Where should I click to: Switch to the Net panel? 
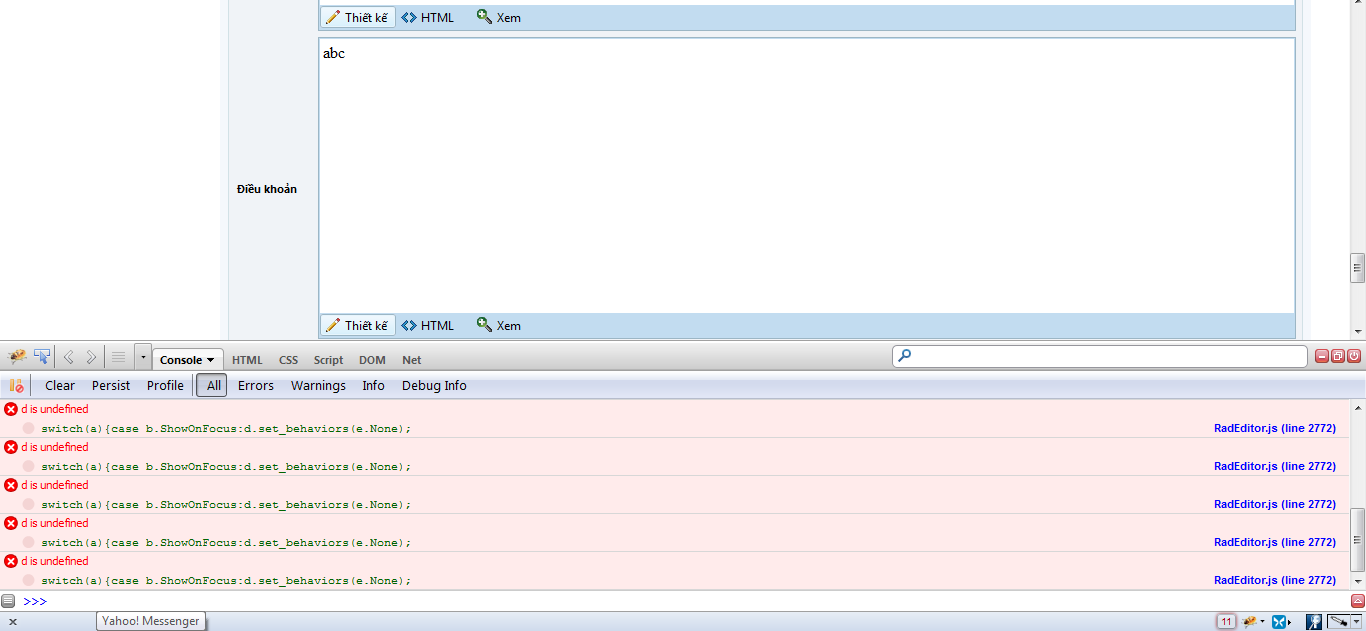tap(411, 360)
